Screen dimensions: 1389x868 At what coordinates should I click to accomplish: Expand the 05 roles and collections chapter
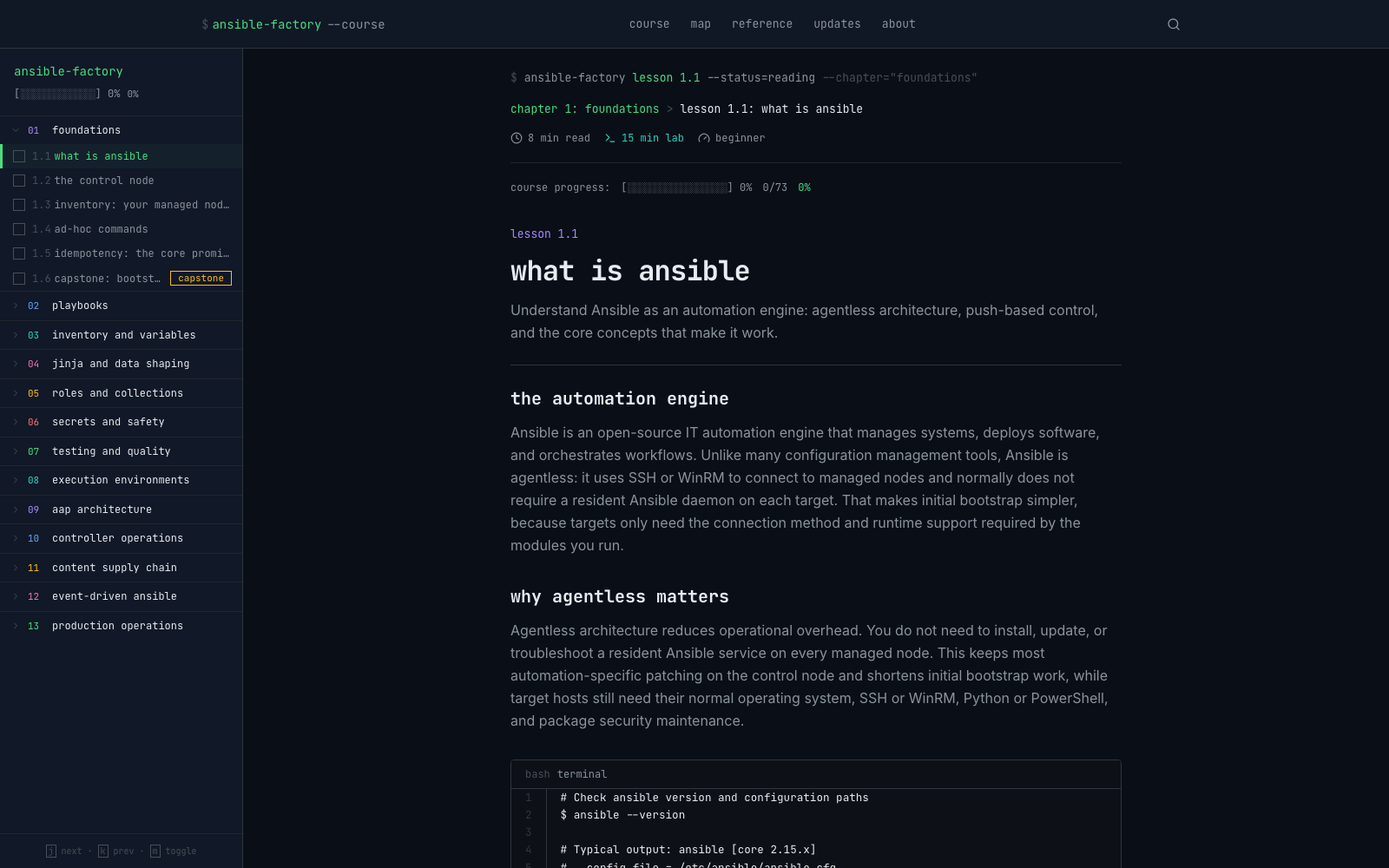(x=121, y=393)
